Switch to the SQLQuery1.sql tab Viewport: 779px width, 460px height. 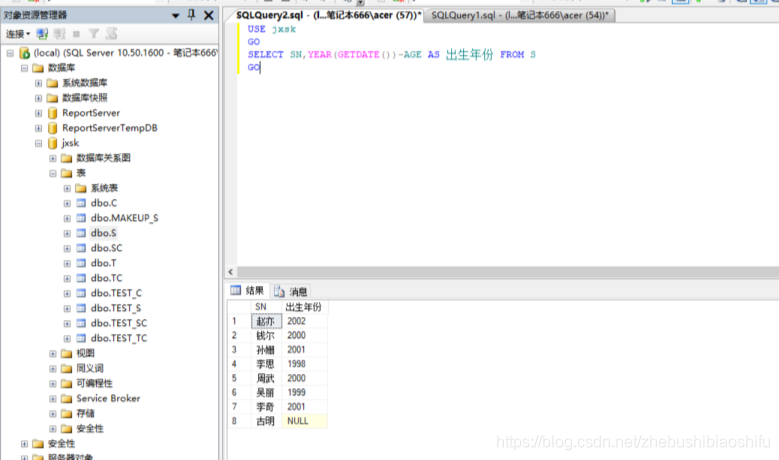click(519, 15)
